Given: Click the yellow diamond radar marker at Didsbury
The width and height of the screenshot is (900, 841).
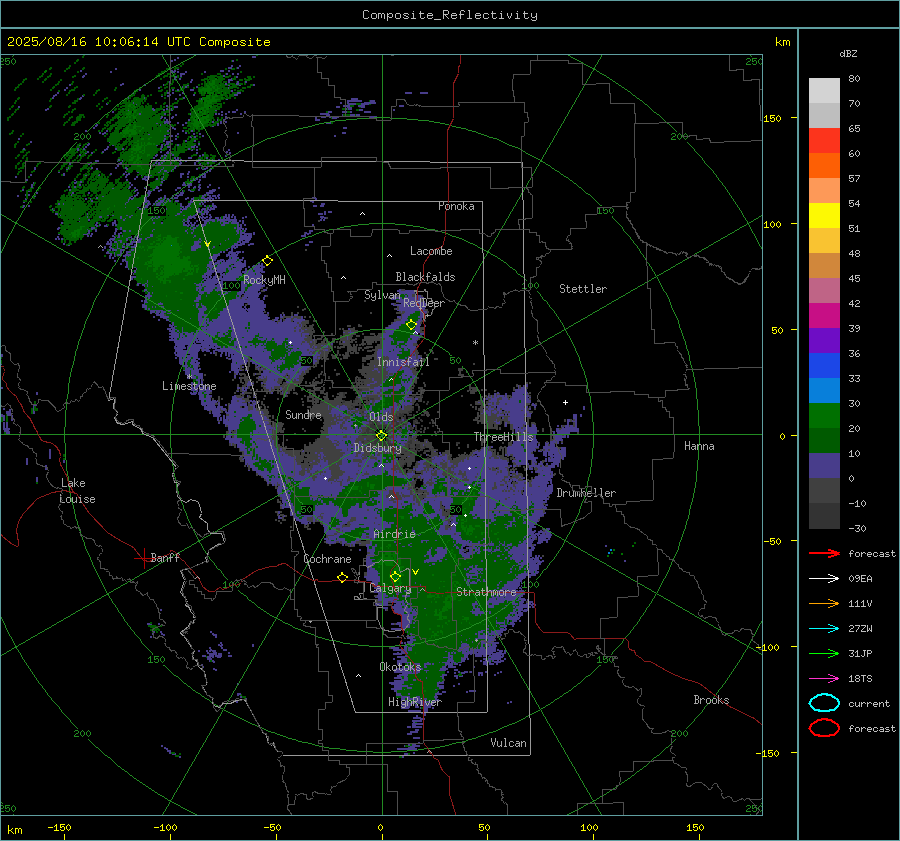Looking at the screenshot, I should tap(382, 436).
